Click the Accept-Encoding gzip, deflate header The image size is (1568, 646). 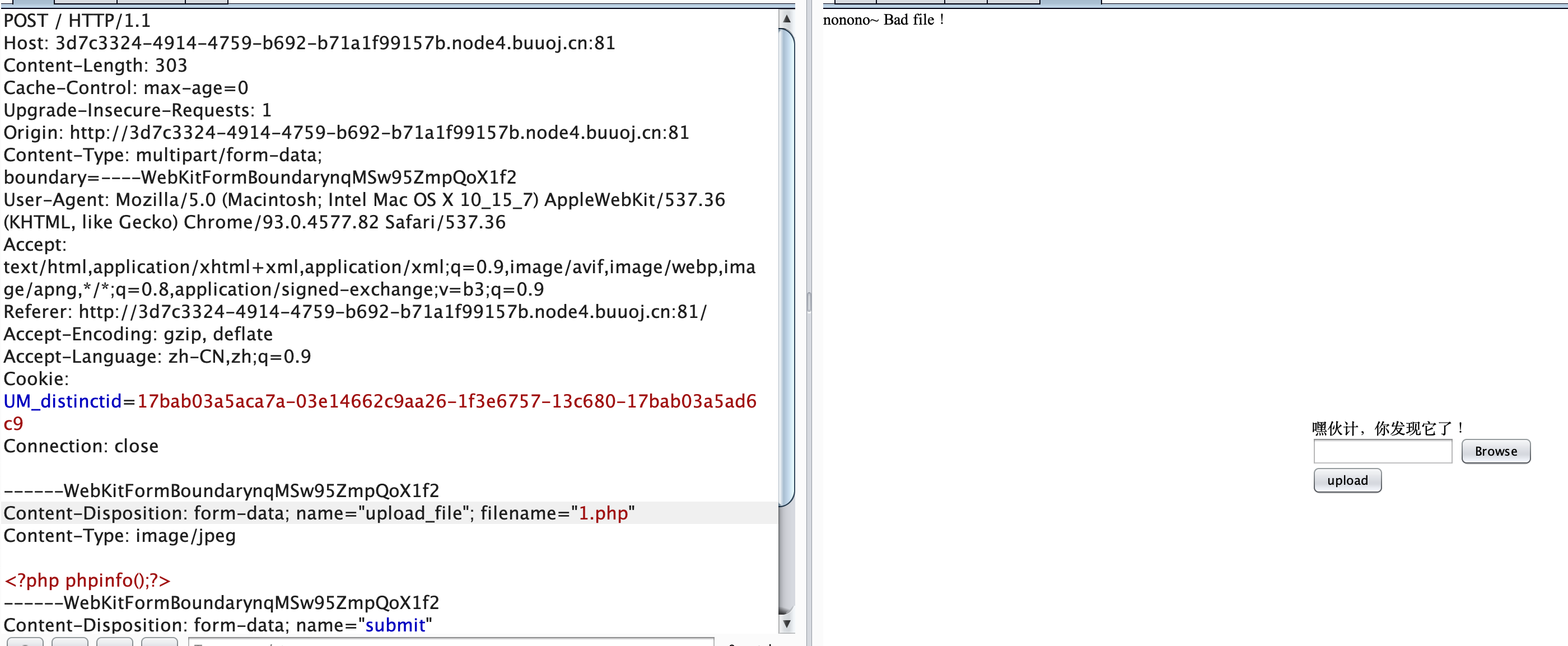pos(138,335)
